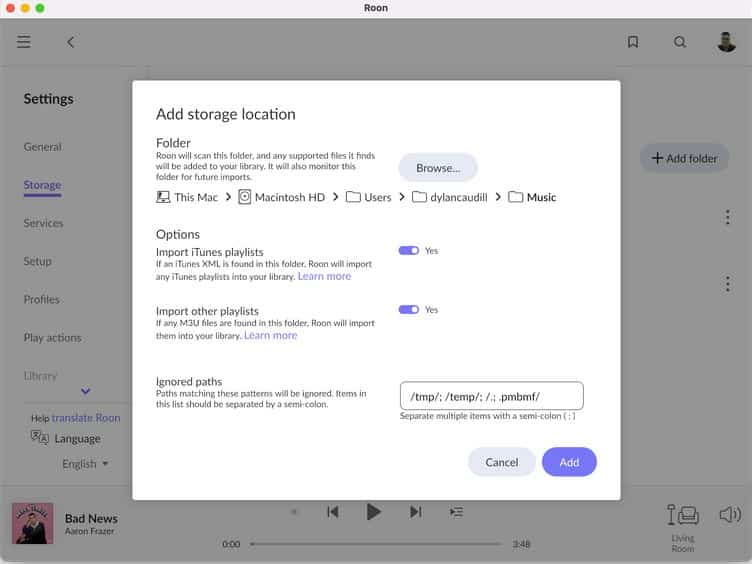
Task: Open the hamburger navigation menu
Action: (x=24, y=42)
